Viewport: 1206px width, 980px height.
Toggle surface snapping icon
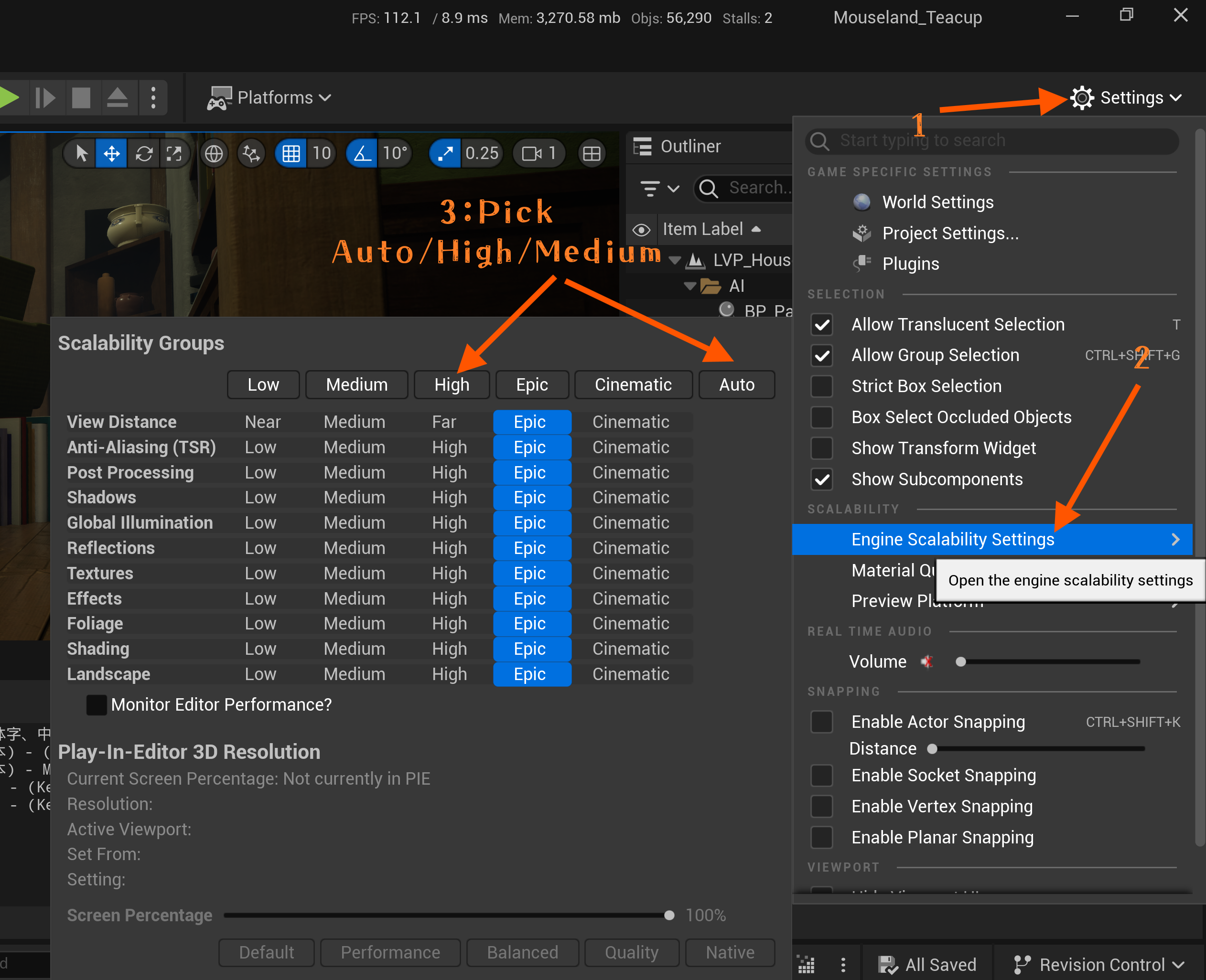coord(251,153)
